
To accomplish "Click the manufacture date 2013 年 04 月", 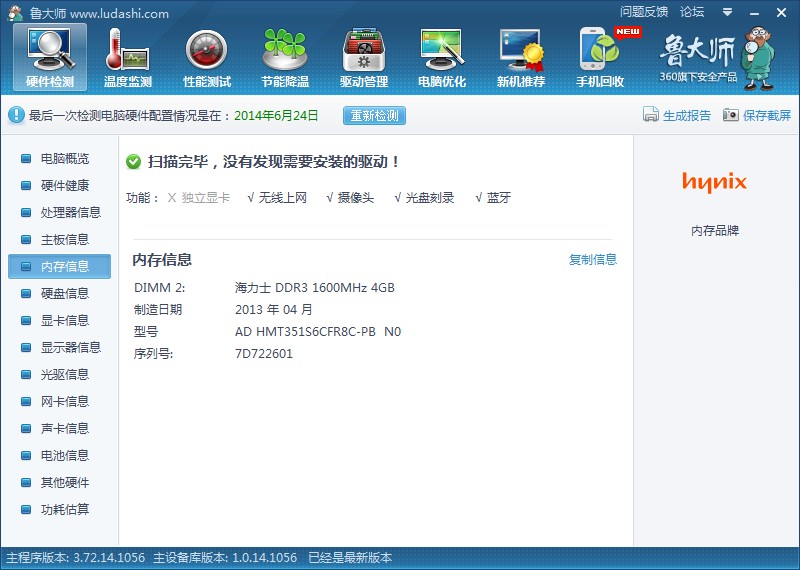I will coord(273,310).
